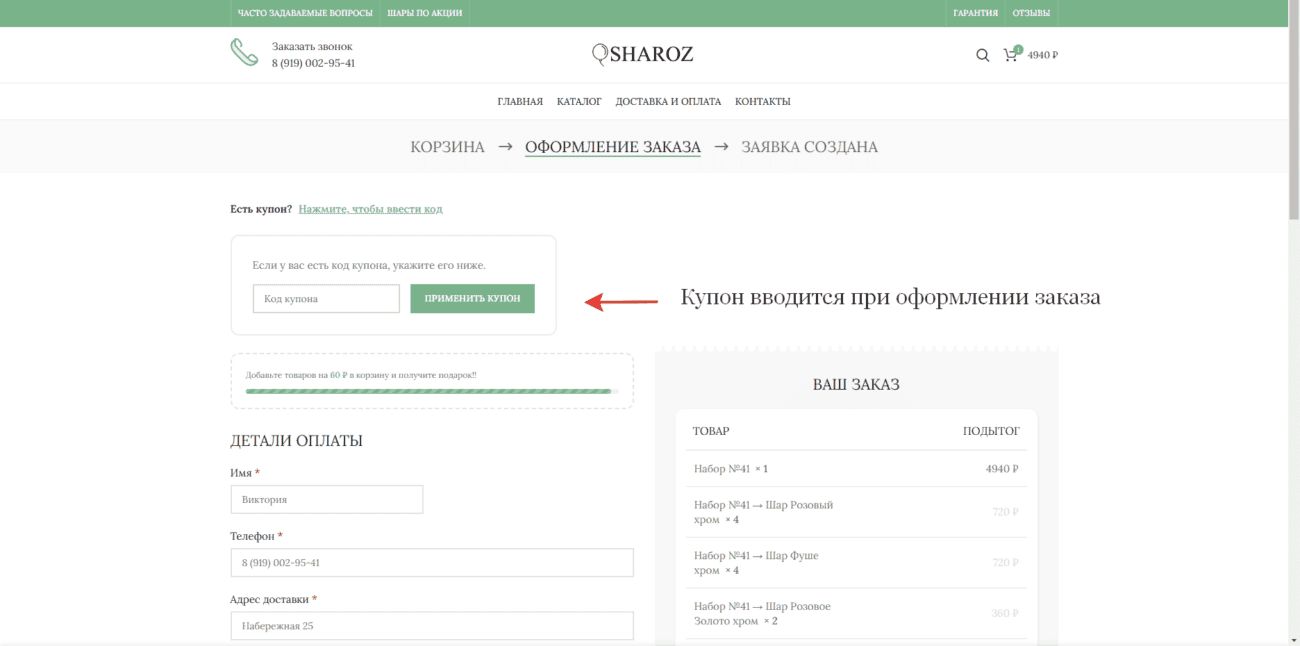Viewport: 1300px width, 646px height.
Task: Open the Гарантия link
Action: [975, 13]
